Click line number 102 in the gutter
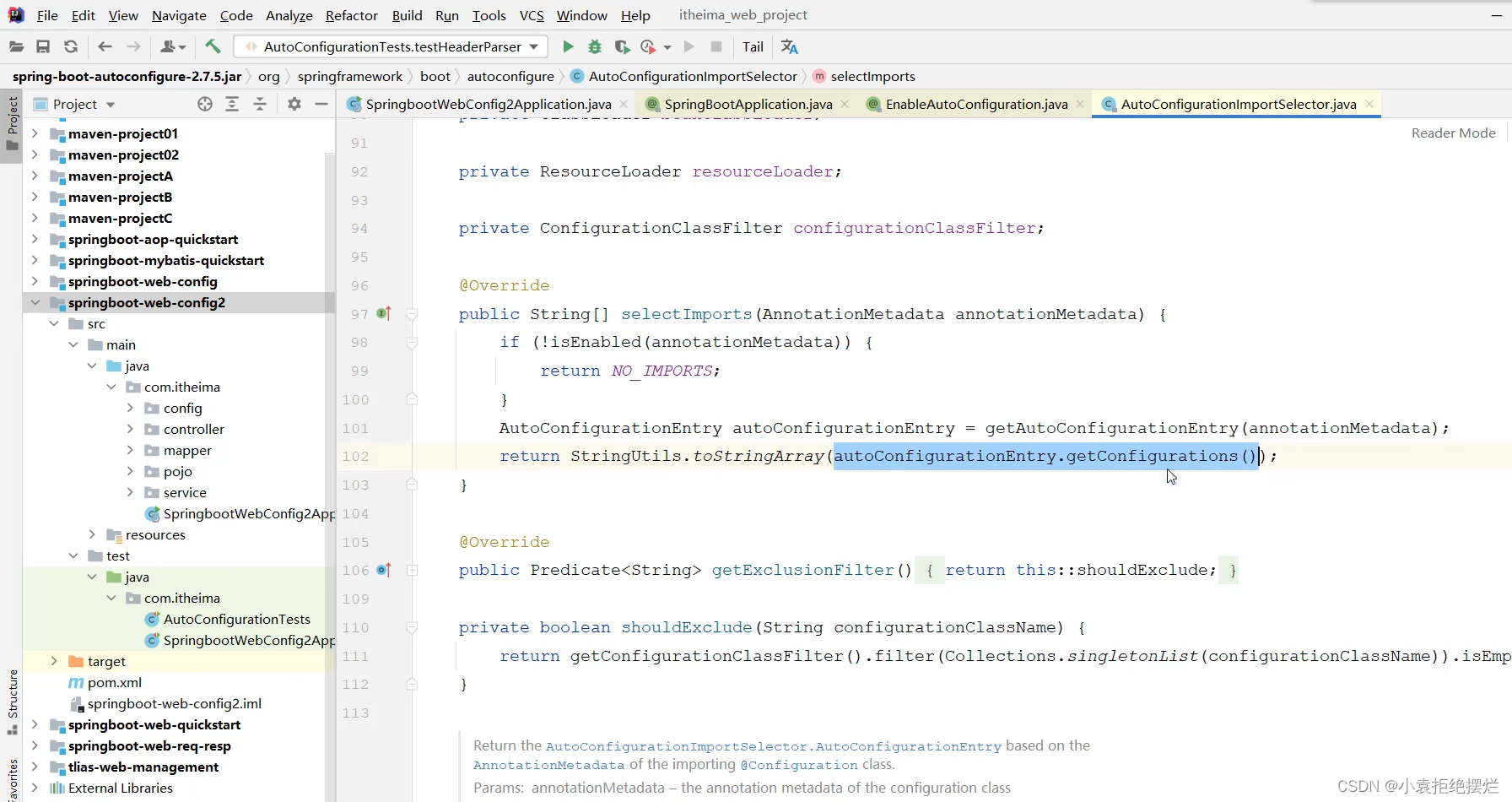This screenshot has width=1512, height=802. [355, 456]
